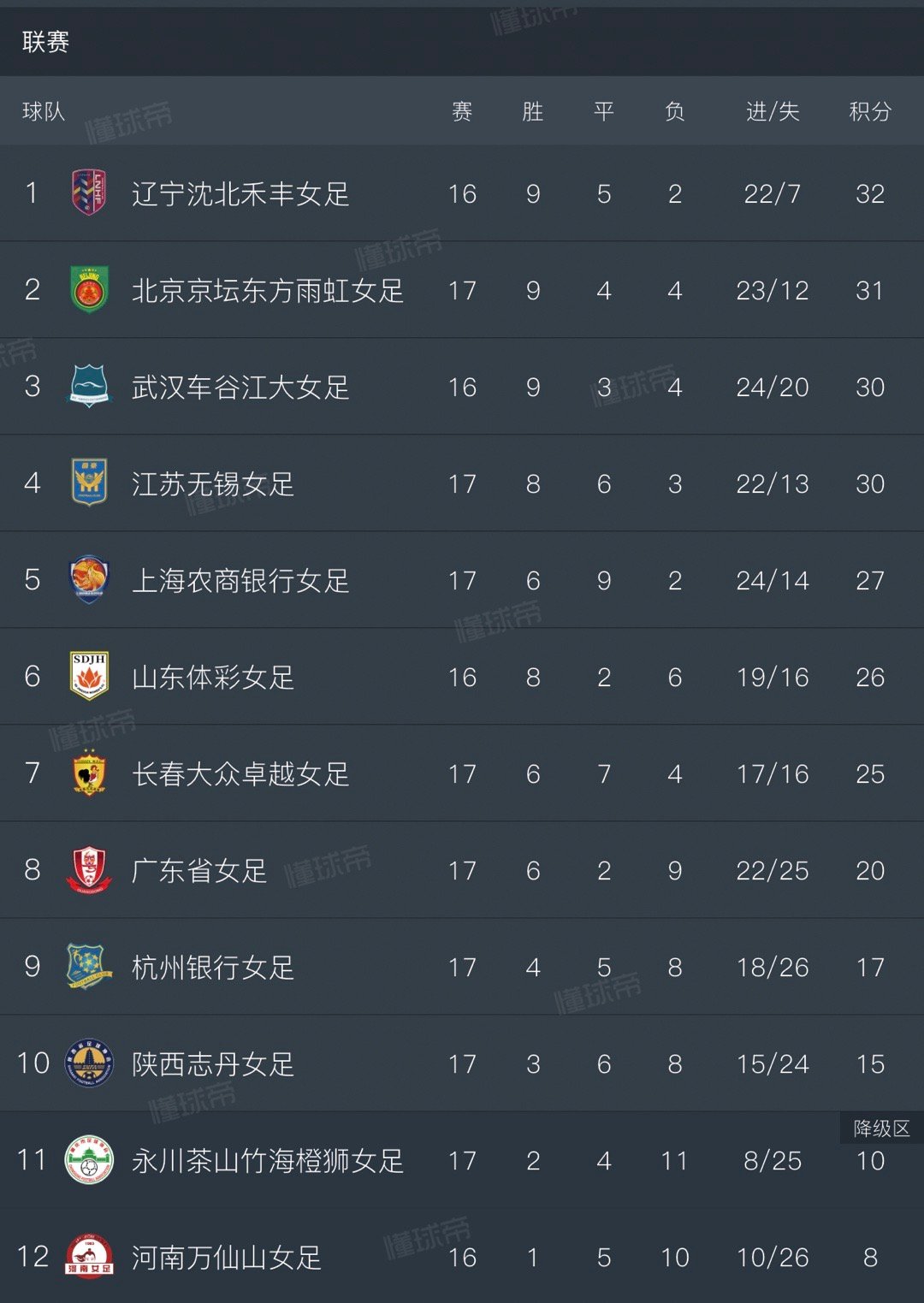The width and height of the screenshot is (924, 1303).
Task: Select the 进/失 column header
Action: click(x=773, y=111)
